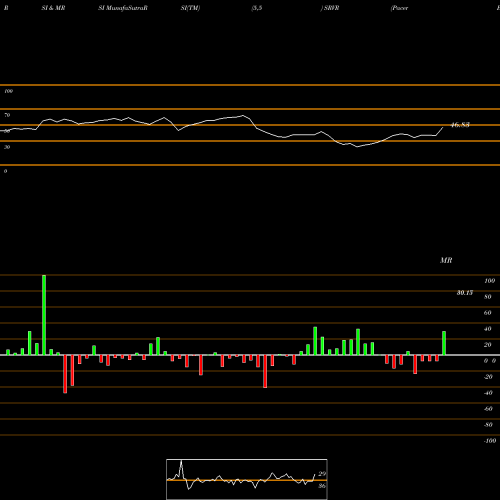Screen dimensions: 500x500
Task: Click the MR axis label 40
Action: pos(487,329)
